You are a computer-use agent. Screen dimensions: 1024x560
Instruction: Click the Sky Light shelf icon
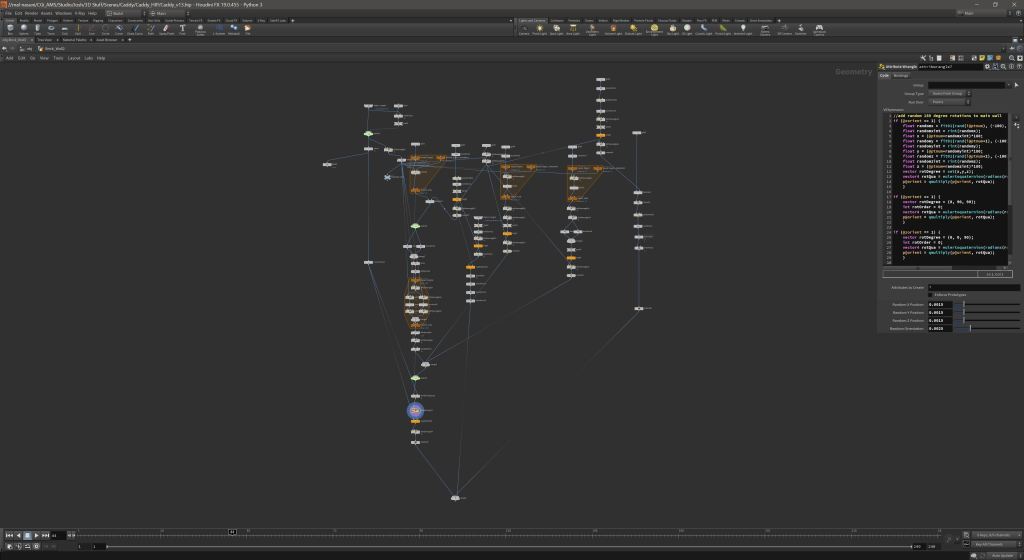671,29
